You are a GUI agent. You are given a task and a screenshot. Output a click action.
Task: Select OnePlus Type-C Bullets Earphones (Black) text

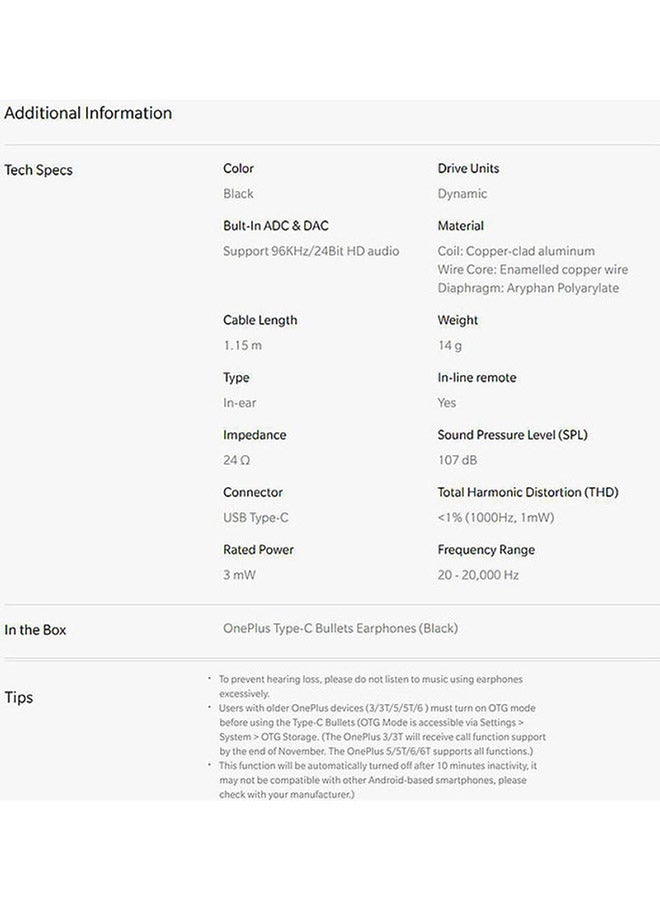point(340,629)
